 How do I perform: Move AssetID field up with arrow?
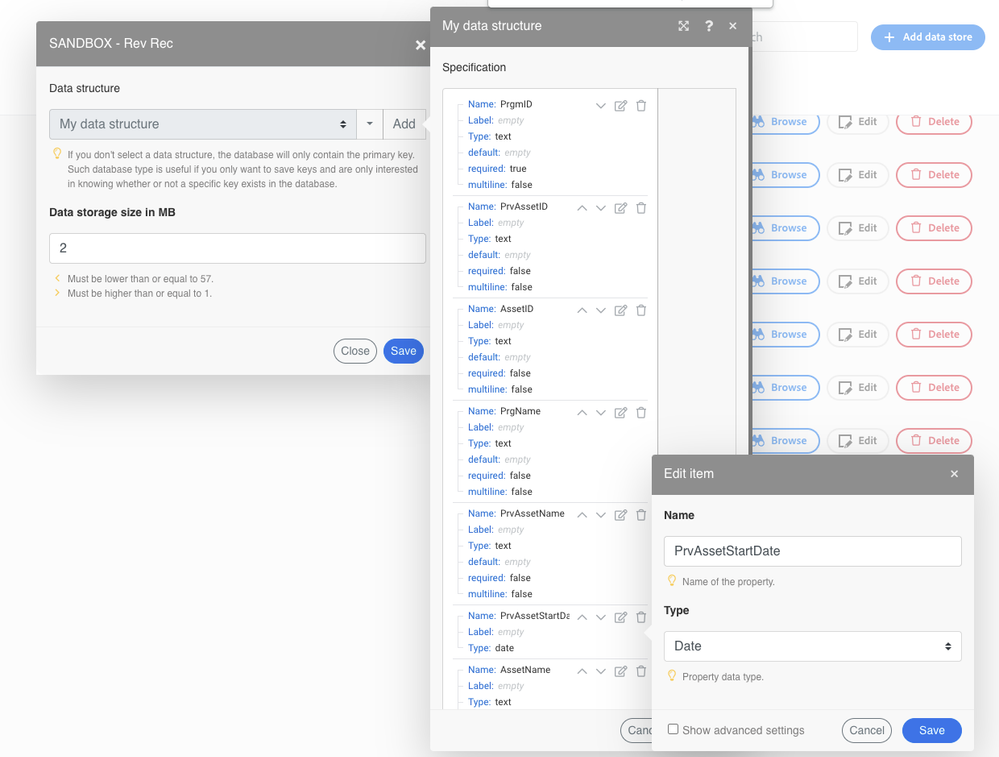(582, 310)
